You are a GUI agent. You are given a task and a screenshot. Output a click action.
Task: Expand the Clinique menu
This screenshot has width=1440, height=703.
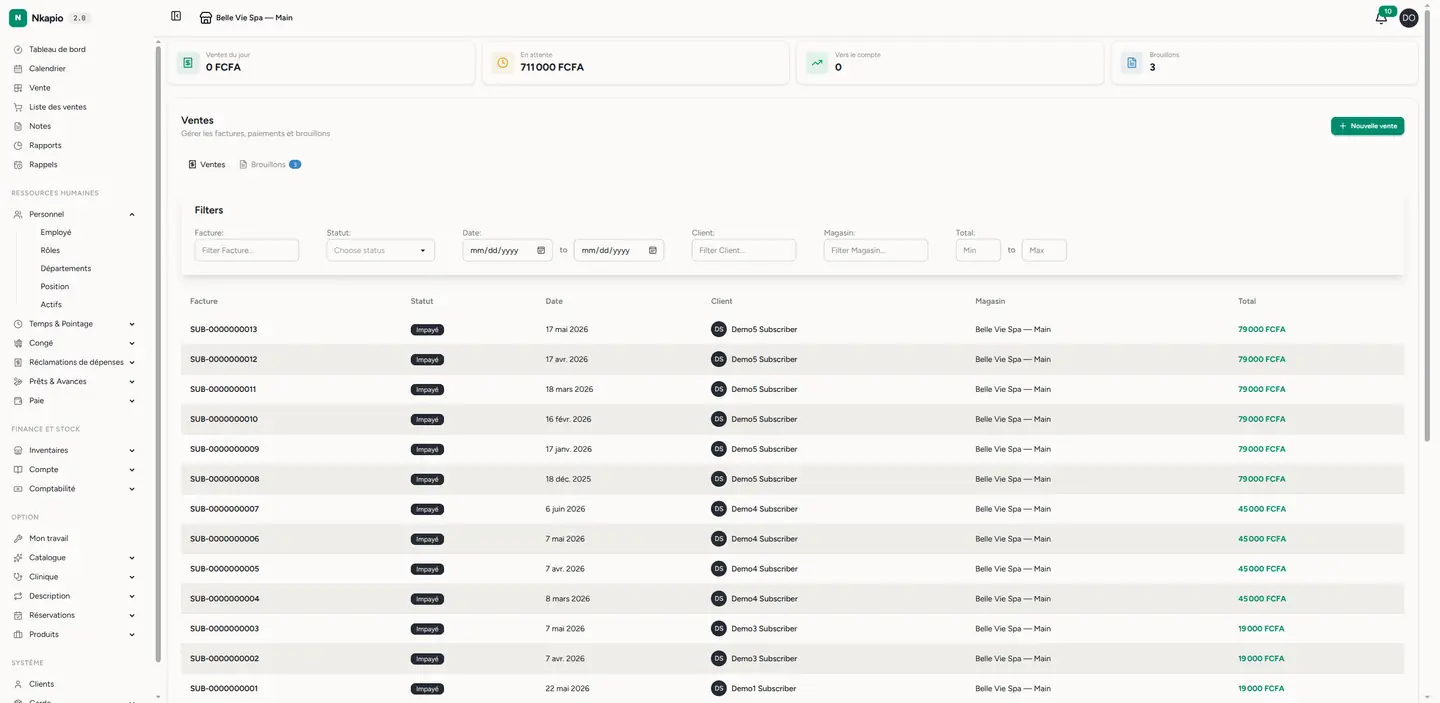(75, 577)
